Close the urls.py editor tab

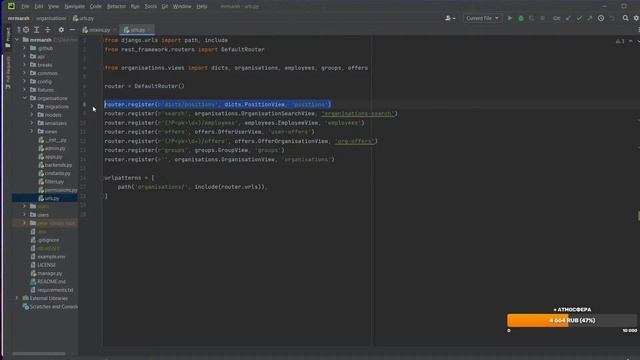coord(150,30)
